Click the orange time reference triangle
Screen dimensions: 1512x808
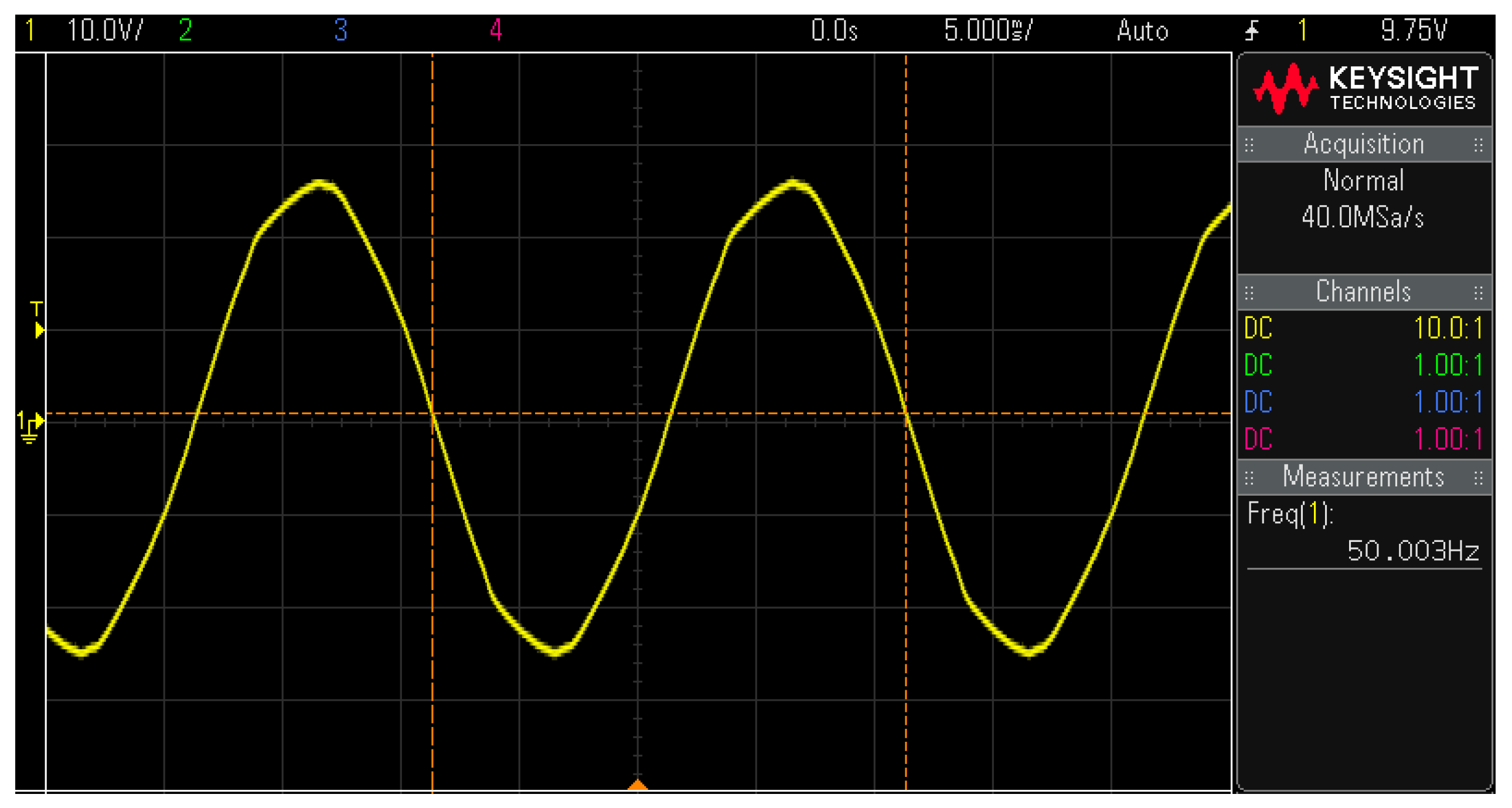638,785
